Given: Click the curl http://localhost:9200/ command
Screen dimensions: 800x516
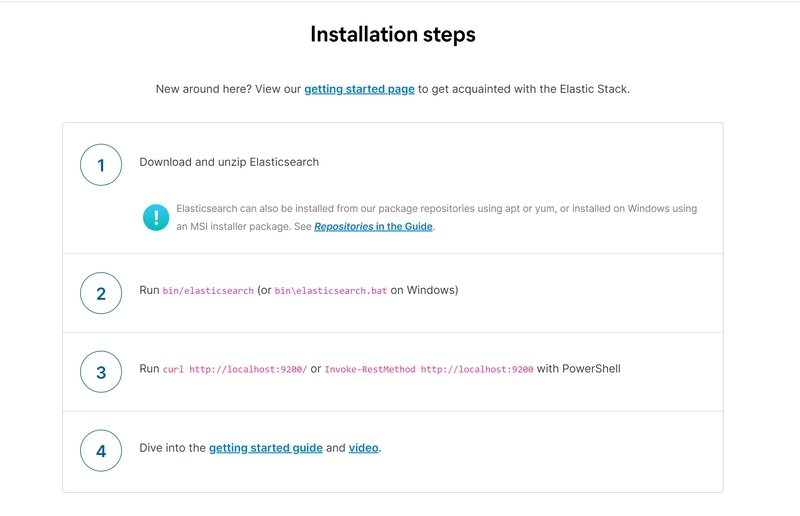Looking at the screenshot, I should (x=235, y=369).
